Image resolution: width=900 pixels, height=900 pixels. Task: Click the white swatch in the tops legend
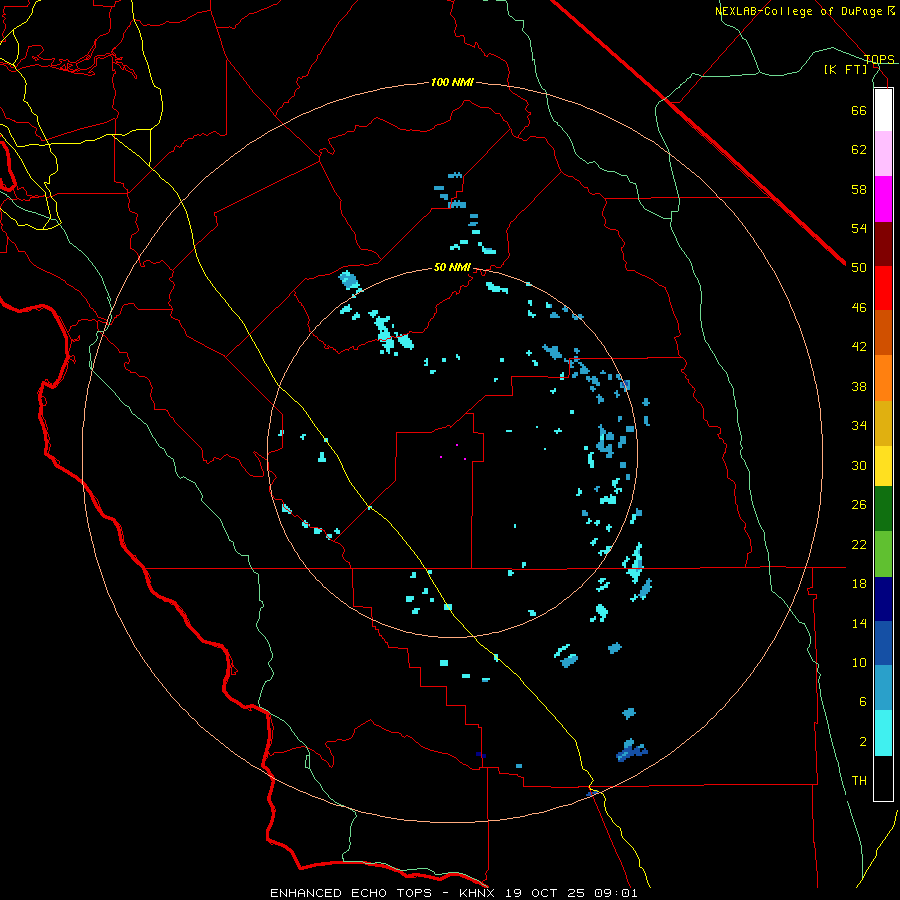(x=883, y=110)
